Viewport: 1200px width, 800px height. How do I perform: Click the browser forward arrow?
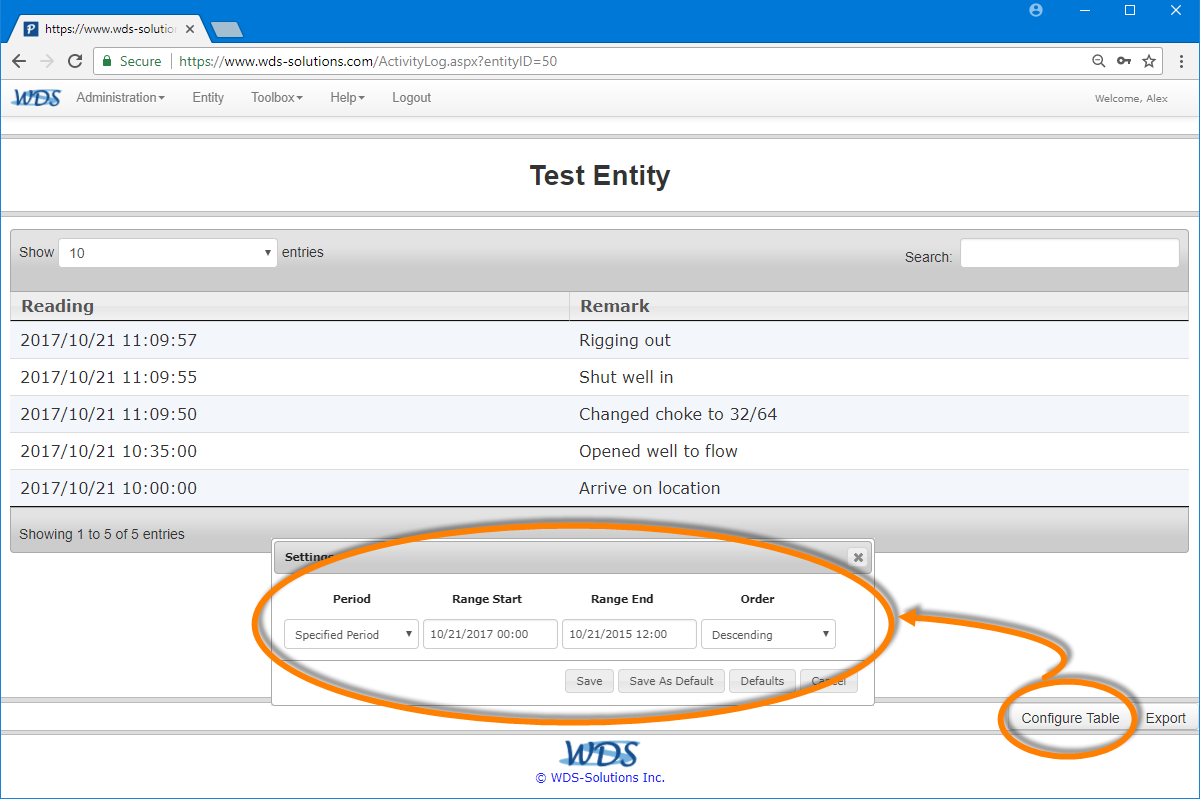tap(47, 61)
